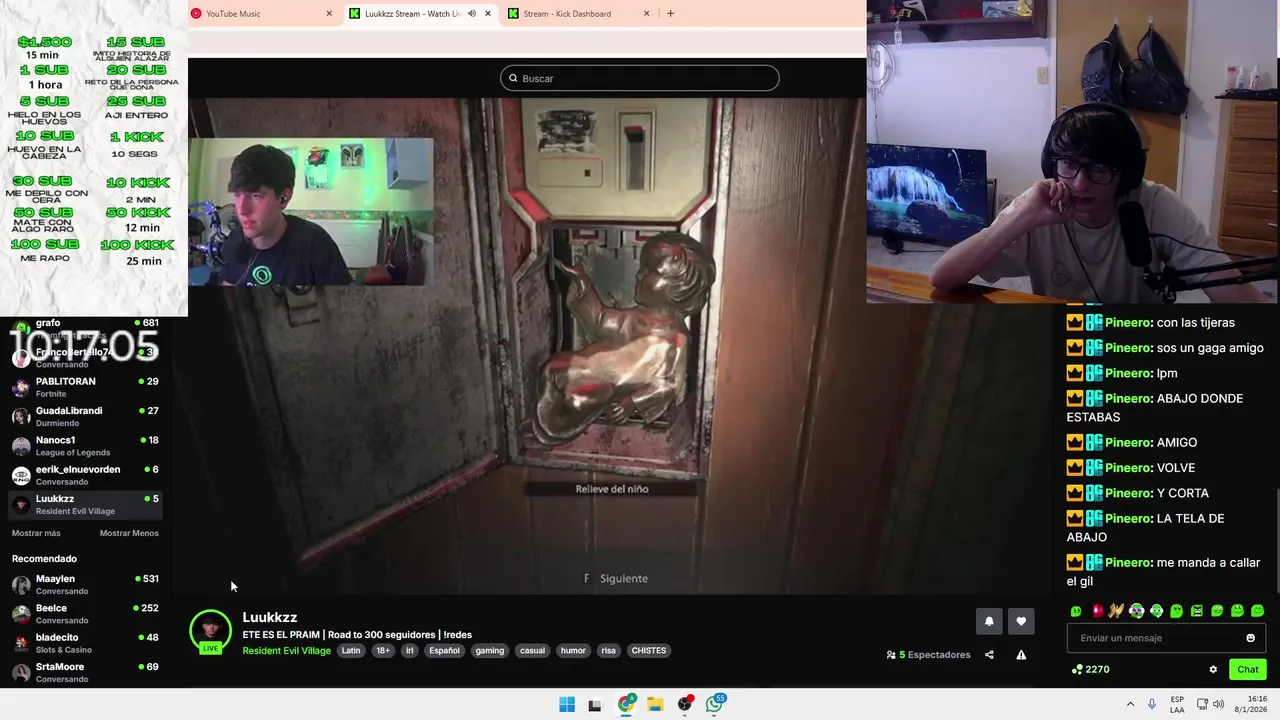Click the Chrome icon on the taskbar

(x=626, y=704)
